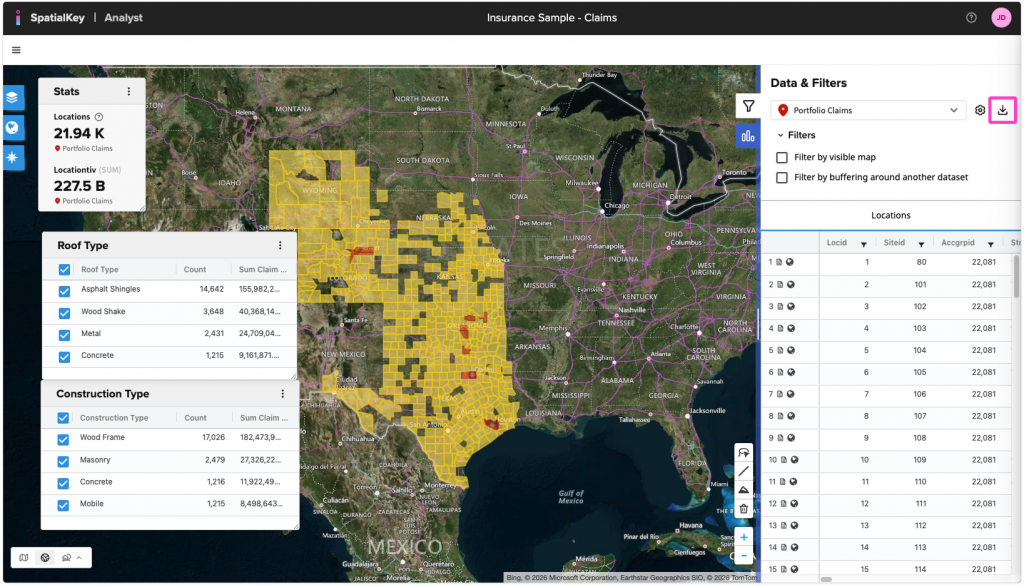Select the Analyst menu item in top bar
Viewport: 1024px width, 587px height.
[123, 17]
